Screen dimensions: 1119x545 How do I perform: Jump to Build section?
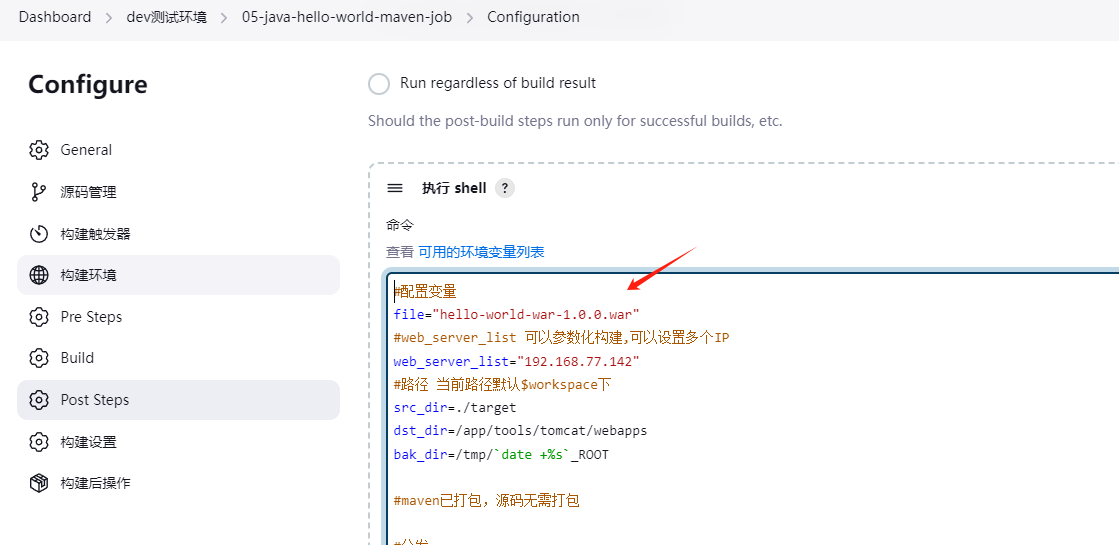(x=178, y=357)
